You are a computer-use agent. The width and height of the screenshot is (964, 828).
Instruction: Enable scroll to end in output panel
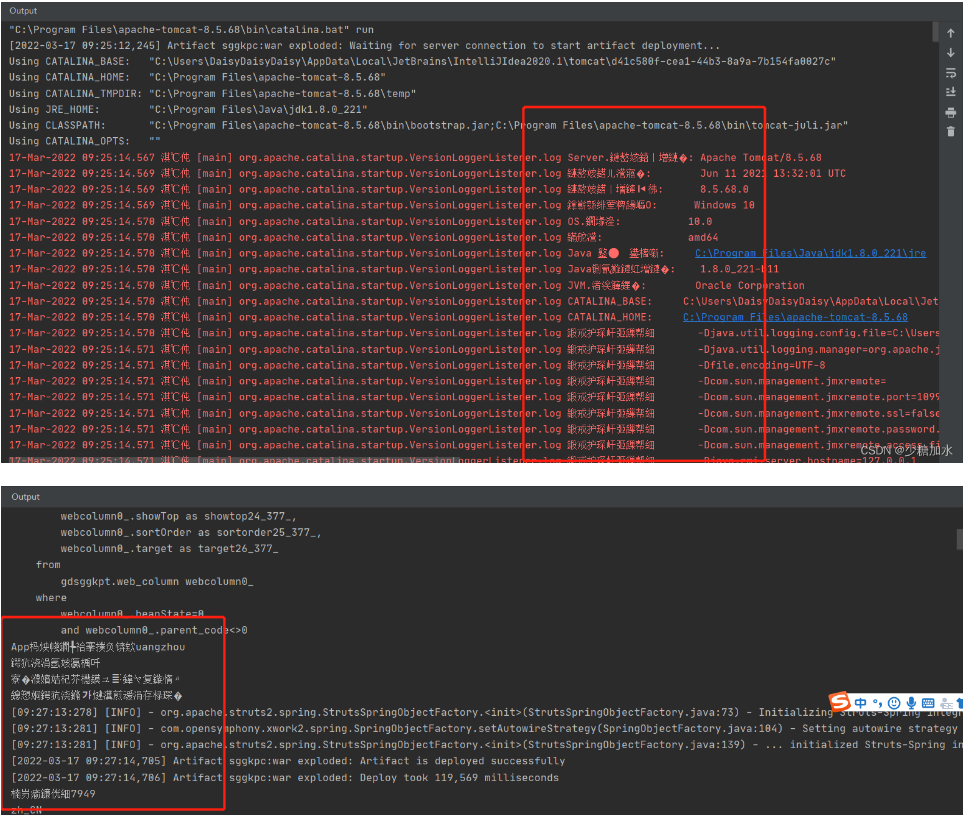950,92
